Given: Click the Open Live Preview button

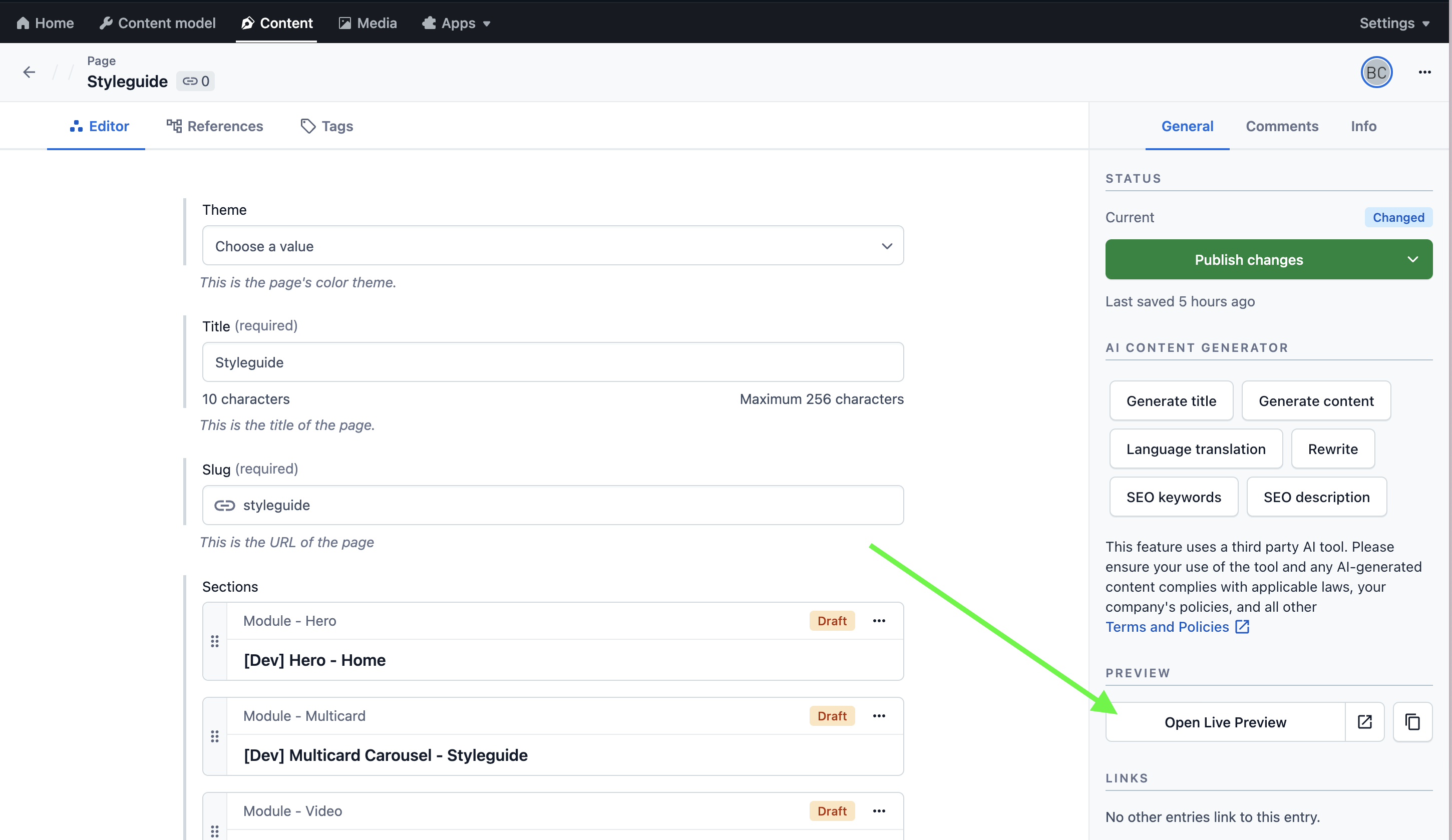Looking at the screenshot, I should tap(1225, 721).
